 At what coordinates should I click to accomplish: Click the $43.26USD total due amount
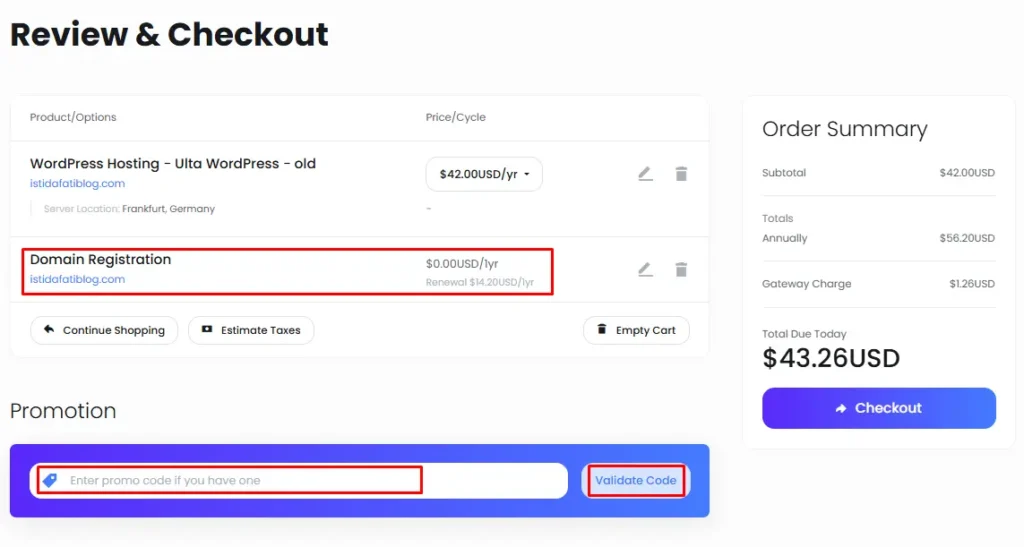click(831, 358)
